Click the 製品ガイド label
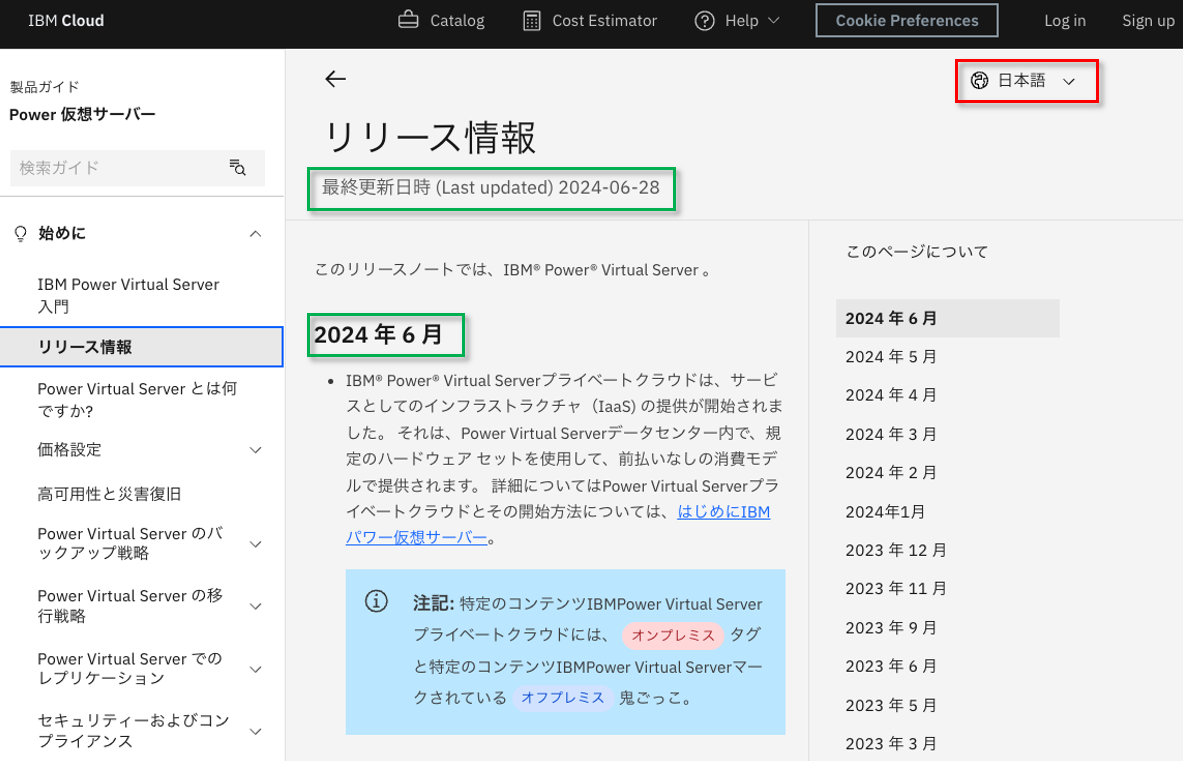Image resolution: width=1183 pixels, height=761 pixels. click(45, 87)
